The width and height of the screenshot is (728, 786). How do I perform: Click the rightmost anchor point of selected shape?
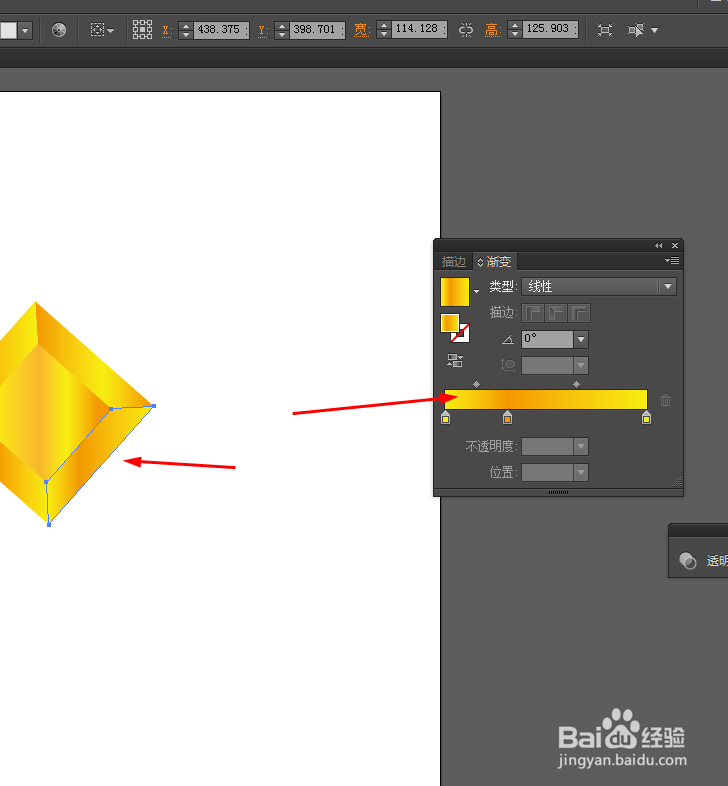tap(154, 406)
